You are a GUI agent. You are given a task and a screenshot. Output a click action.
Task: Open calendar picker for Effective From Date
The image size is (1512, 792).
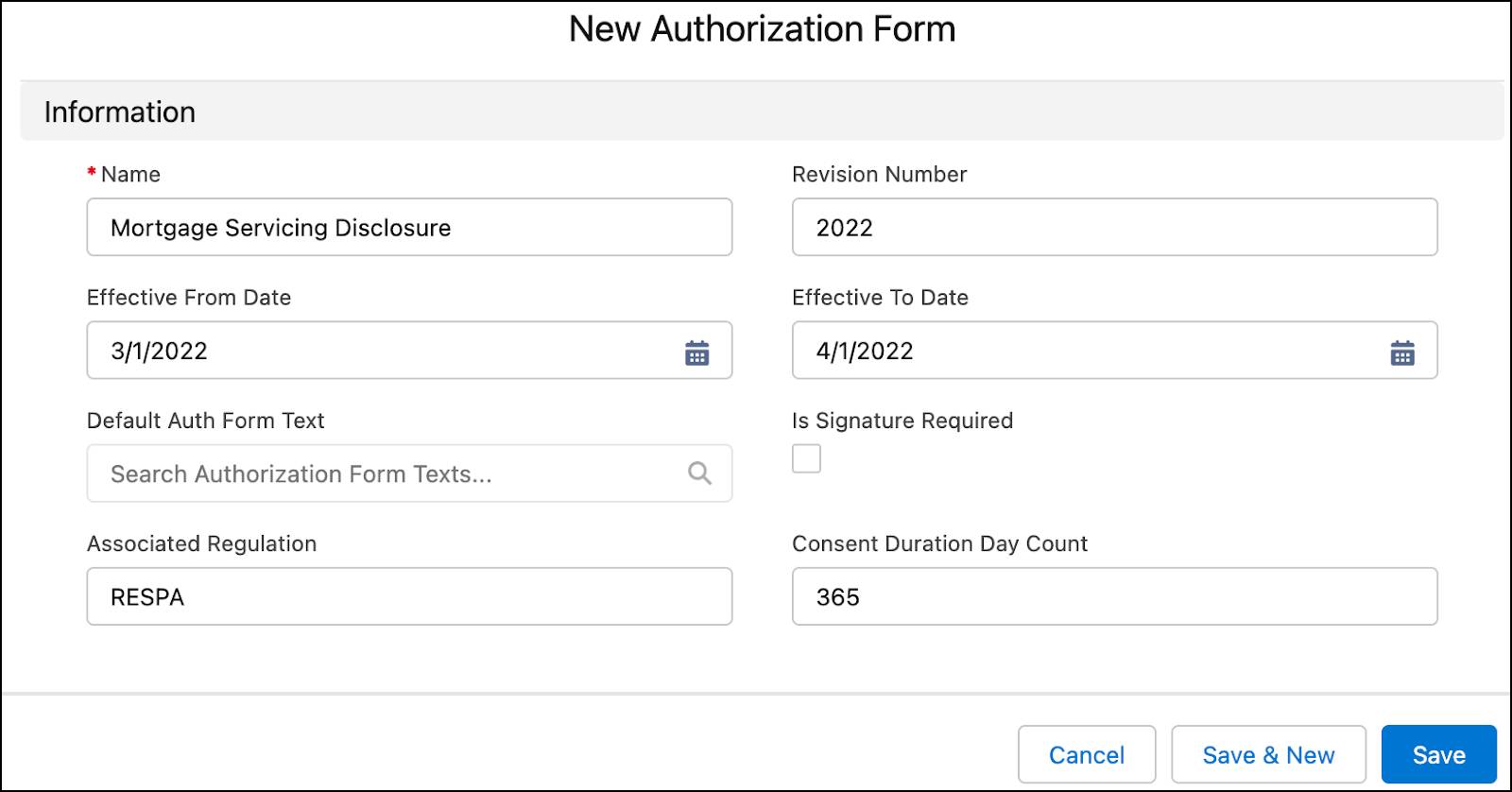coord(696,353)
